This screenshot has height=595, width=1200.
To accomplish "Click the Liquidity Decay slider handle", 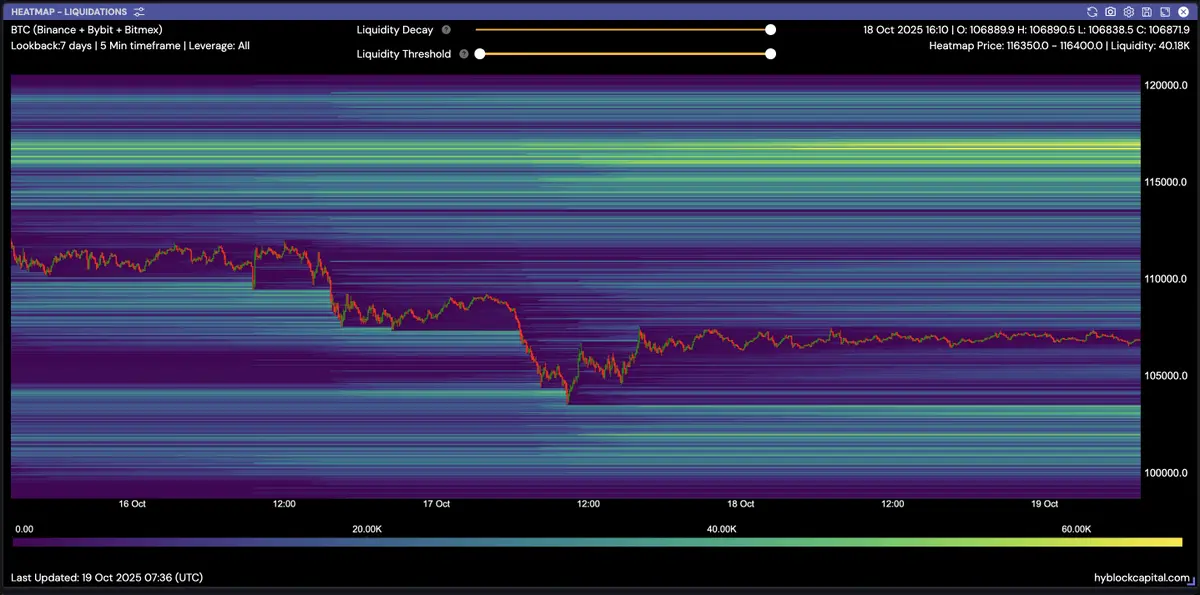I will coord(770,30).
